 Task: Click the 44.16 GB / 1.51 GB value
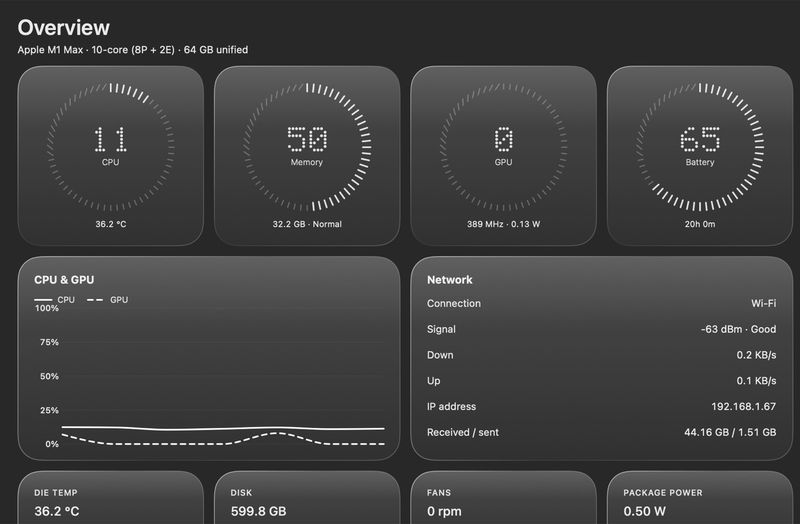pyautogui.click(x=730, y=432)
